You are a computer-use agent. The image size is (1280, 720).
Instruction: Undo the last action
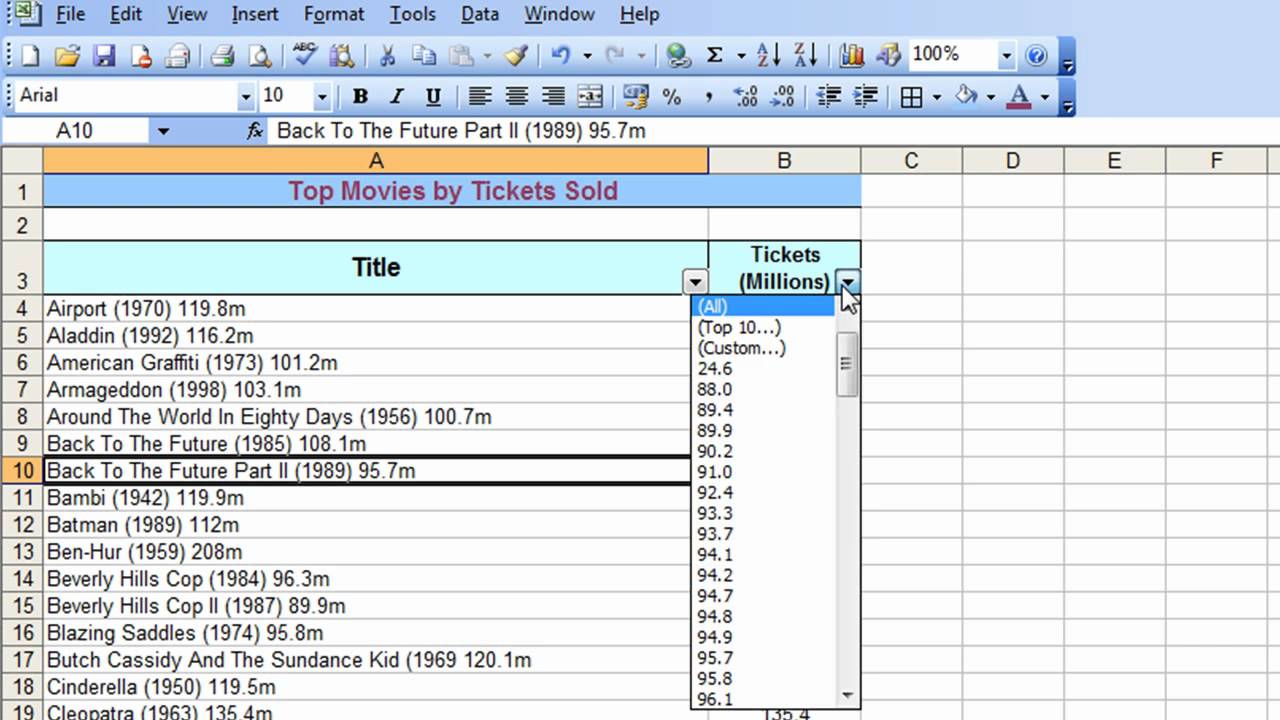pos(560,56)
